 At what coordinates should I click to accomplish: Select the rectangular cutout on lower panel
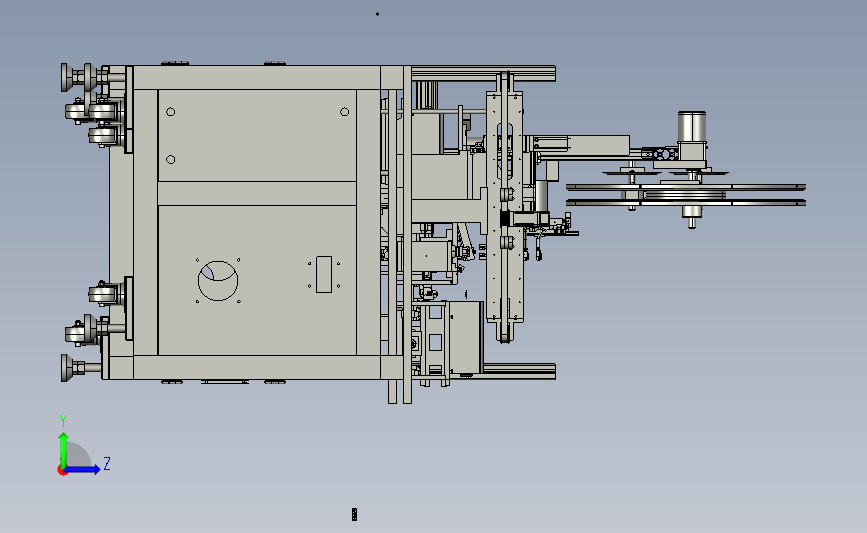click(x=324, y=274)
